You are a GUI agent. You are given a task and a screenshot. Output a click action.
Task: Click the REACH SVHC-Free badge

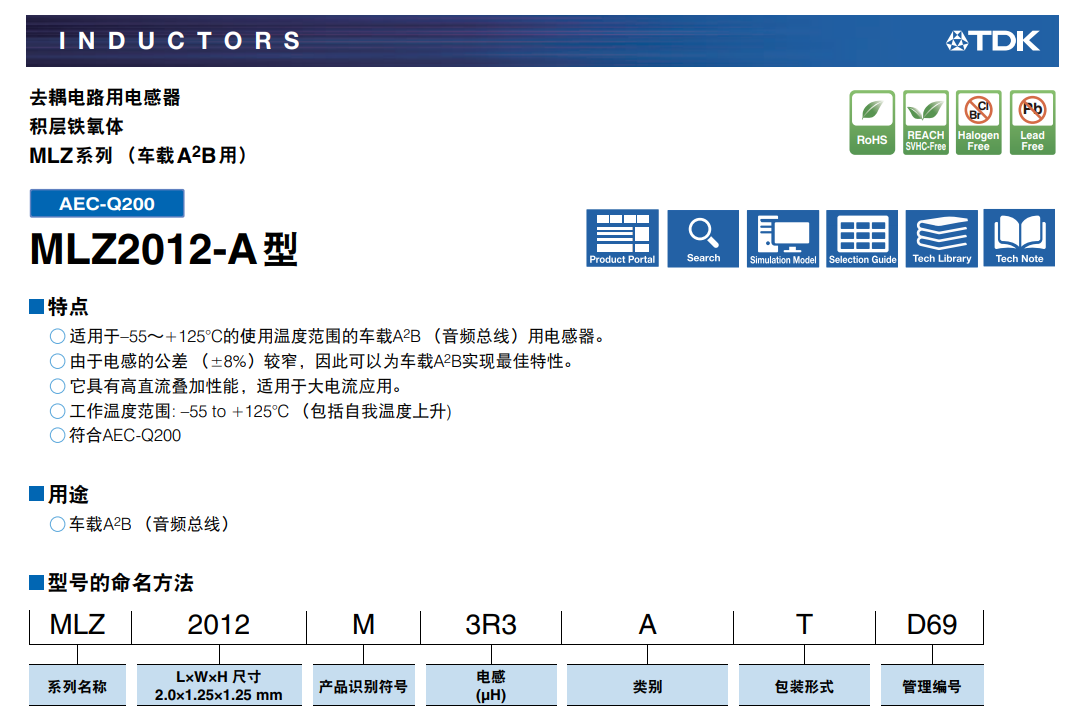tap(925, 122)
